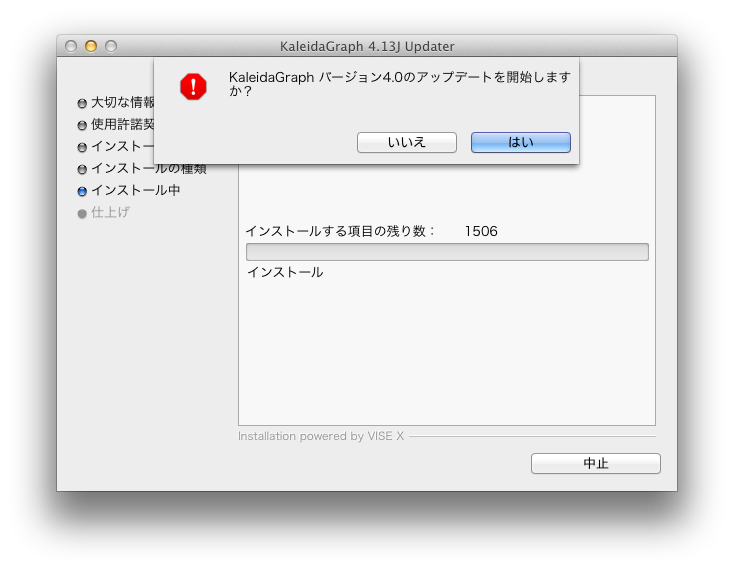
Task: Select the 大切な情報 step label
Action: [123, 102]
